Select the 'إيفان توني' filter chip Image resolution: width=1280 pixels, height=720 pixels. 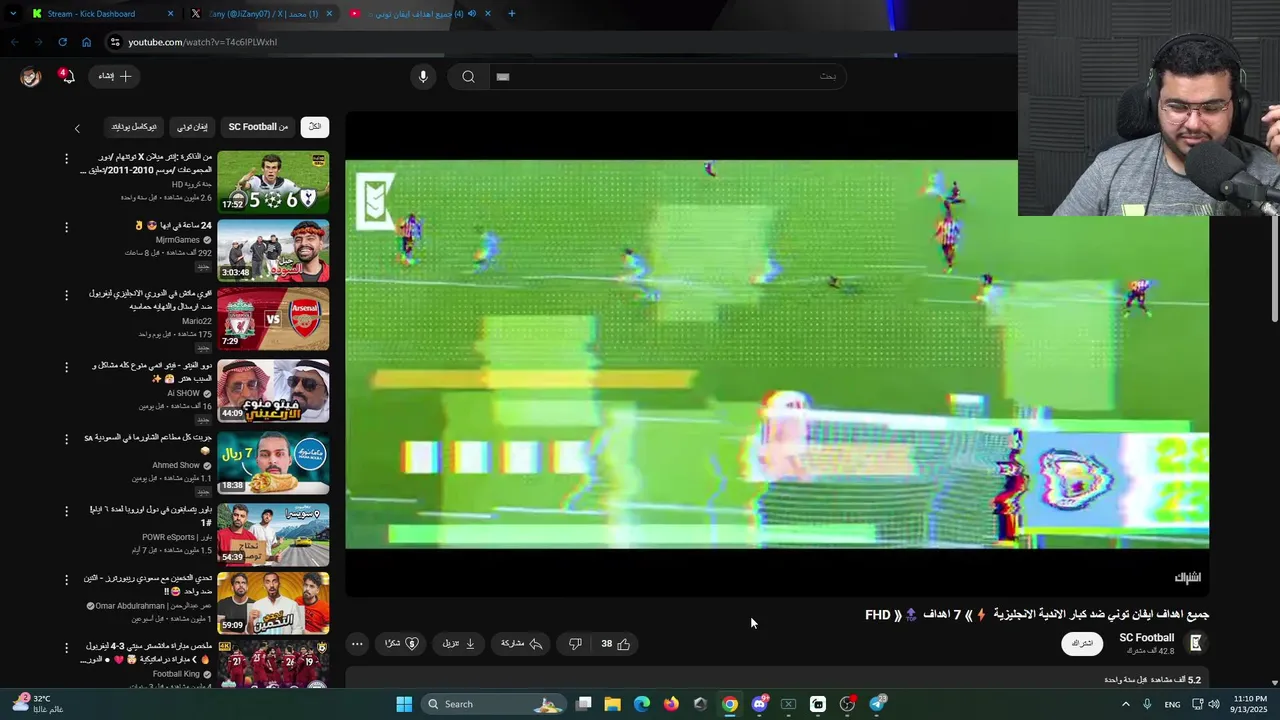[x=192, y=127]
